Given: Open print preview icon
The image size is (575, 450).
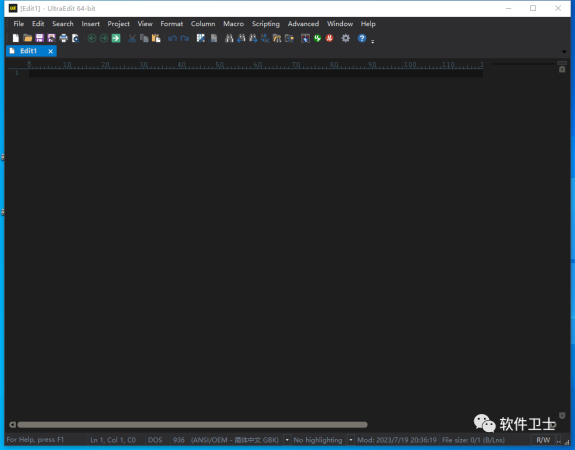Looking at the screenshot, I should [x=75, y=38].
